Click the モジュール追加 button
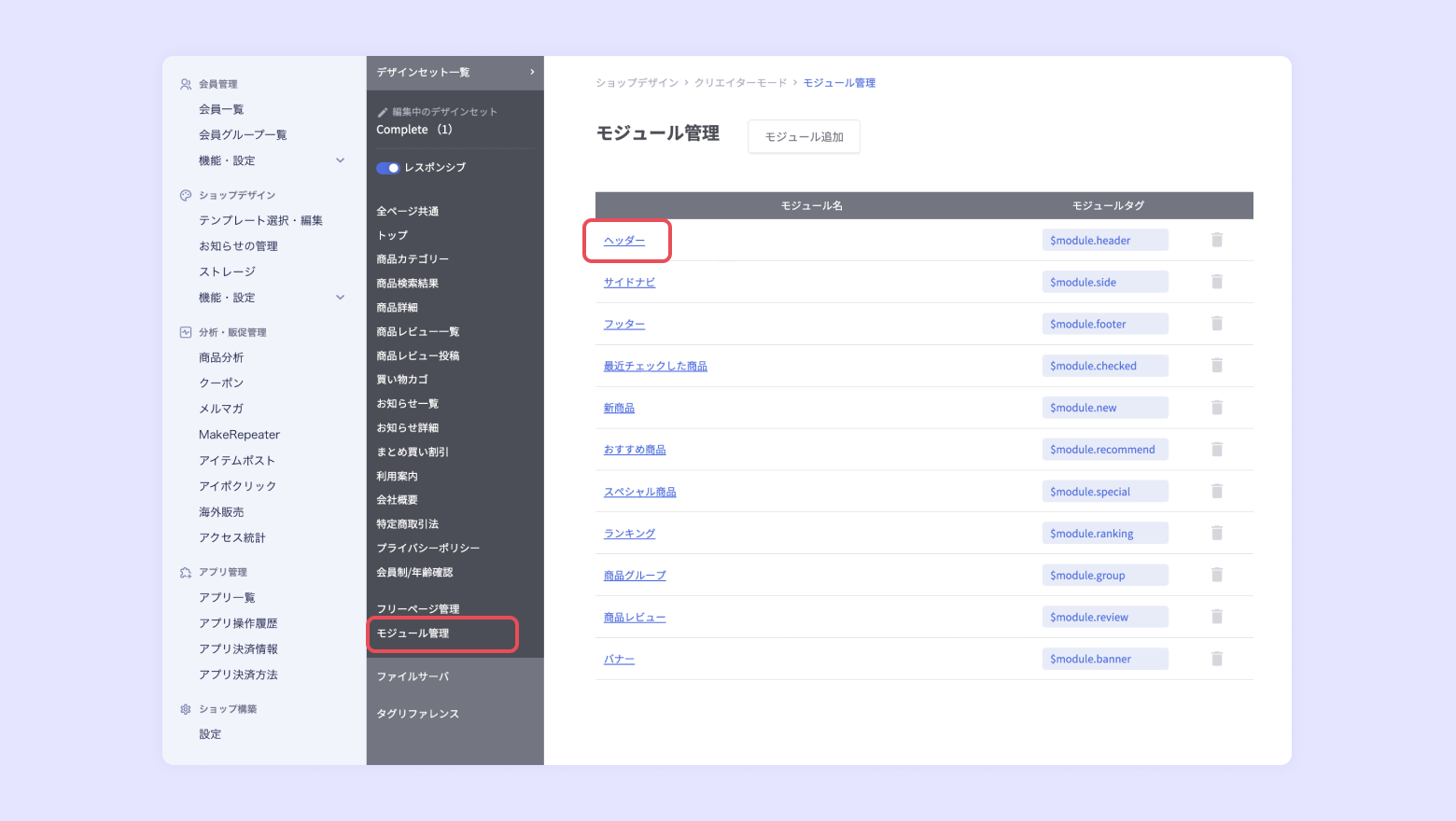Screen dimensions: 1456x821 [804, 136]
